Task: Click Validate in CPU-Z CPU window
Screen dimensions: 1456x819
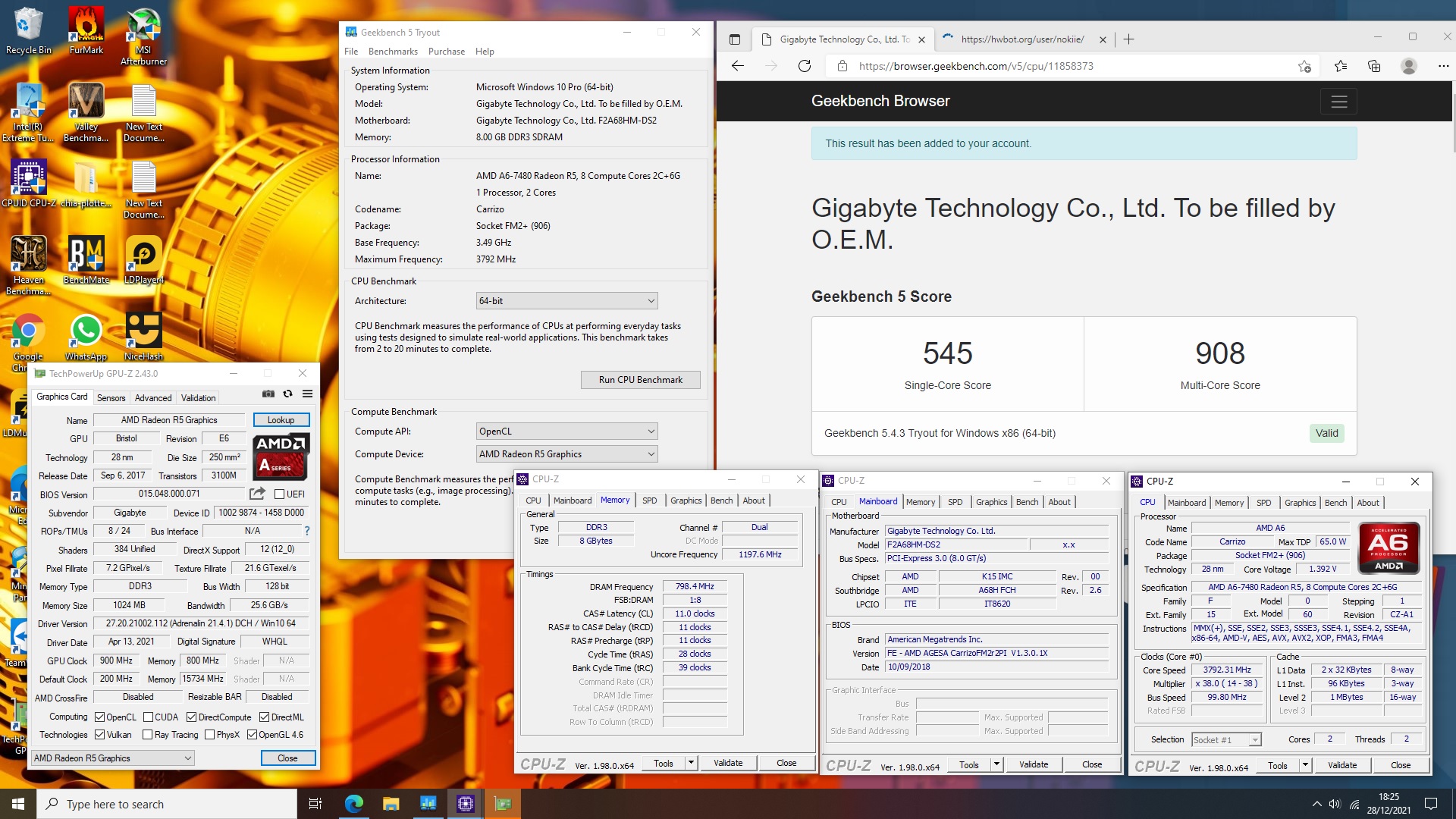Action: [1342, 765]
